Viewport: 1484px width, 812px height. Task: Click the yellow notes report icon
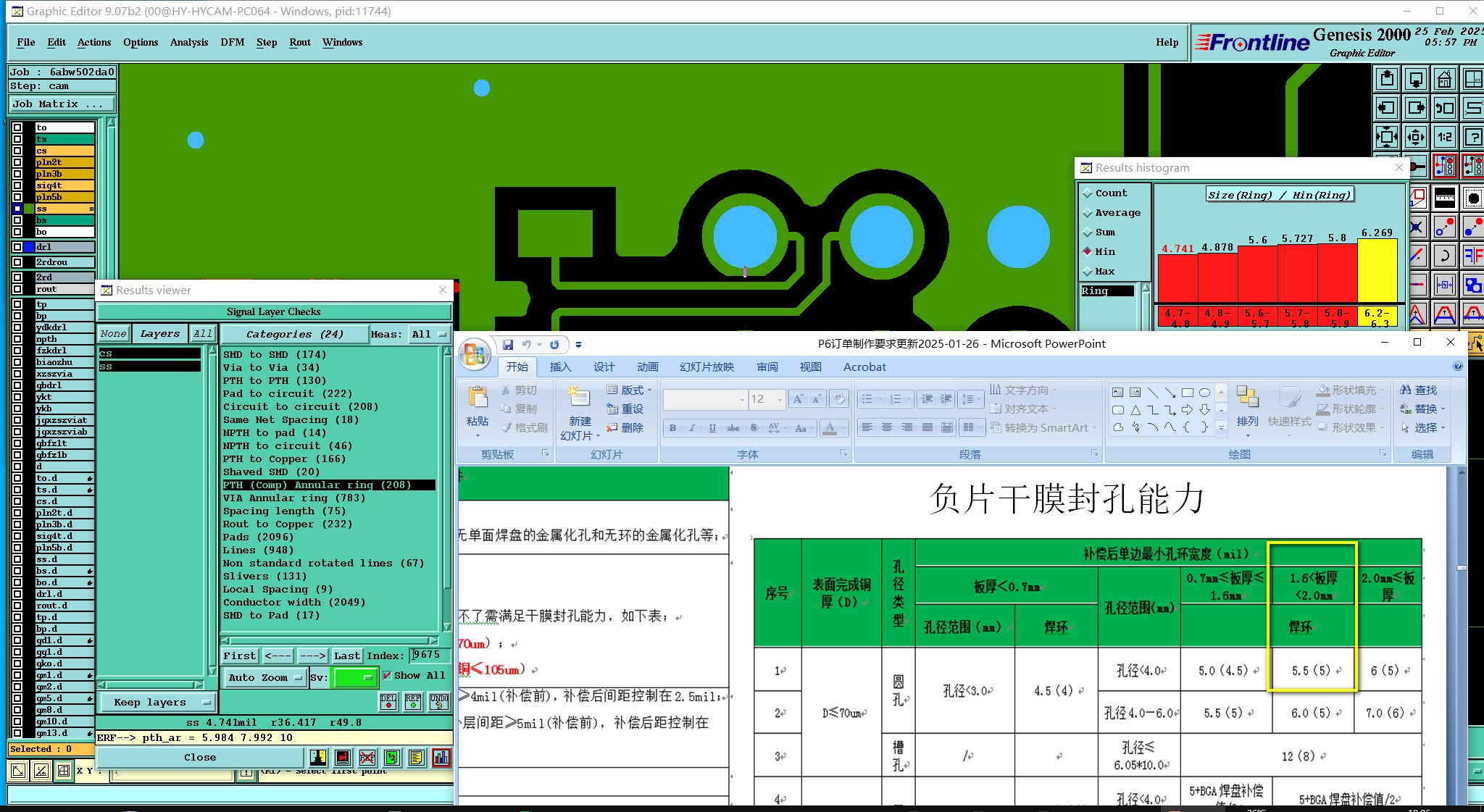click(416, 758)
